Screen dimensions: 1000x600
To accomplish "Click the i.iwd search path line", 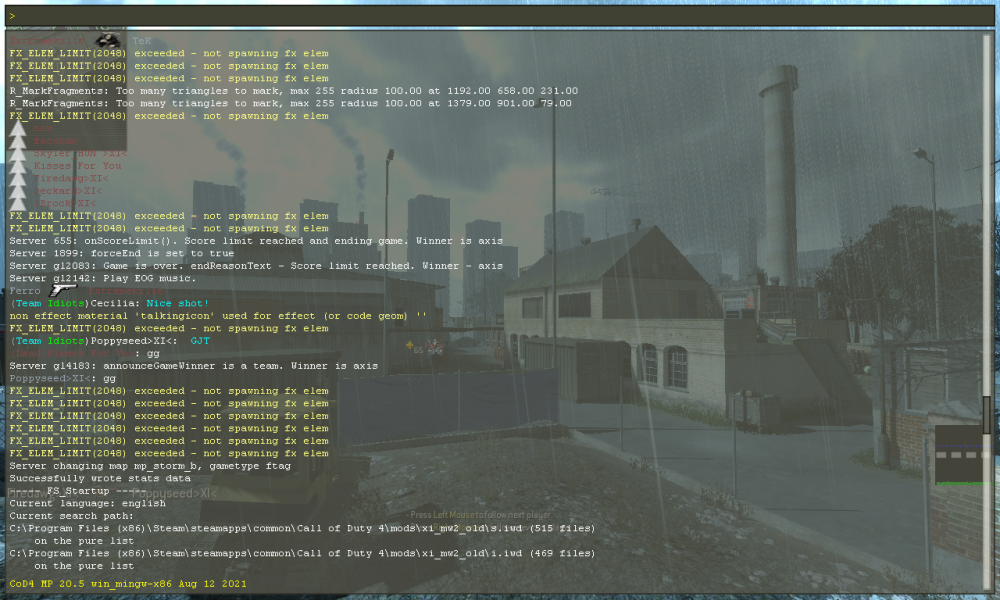I will pyautogui.click(x=302, y=553).
